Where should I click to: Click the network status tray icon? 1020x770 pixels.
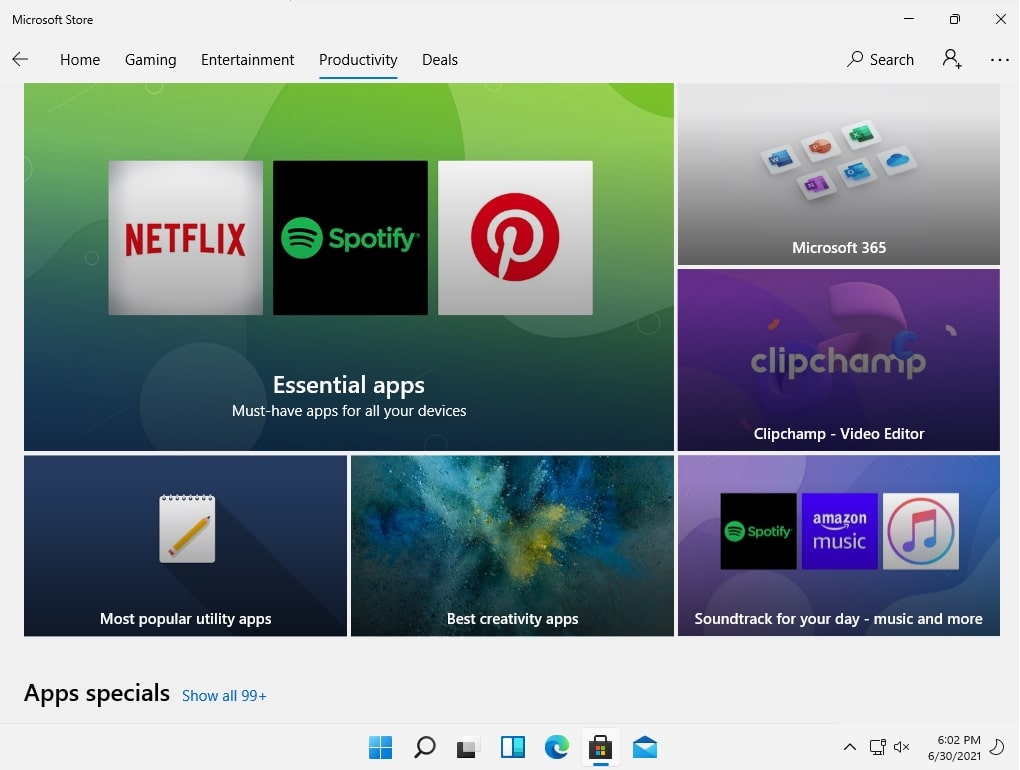coord(877,747)
